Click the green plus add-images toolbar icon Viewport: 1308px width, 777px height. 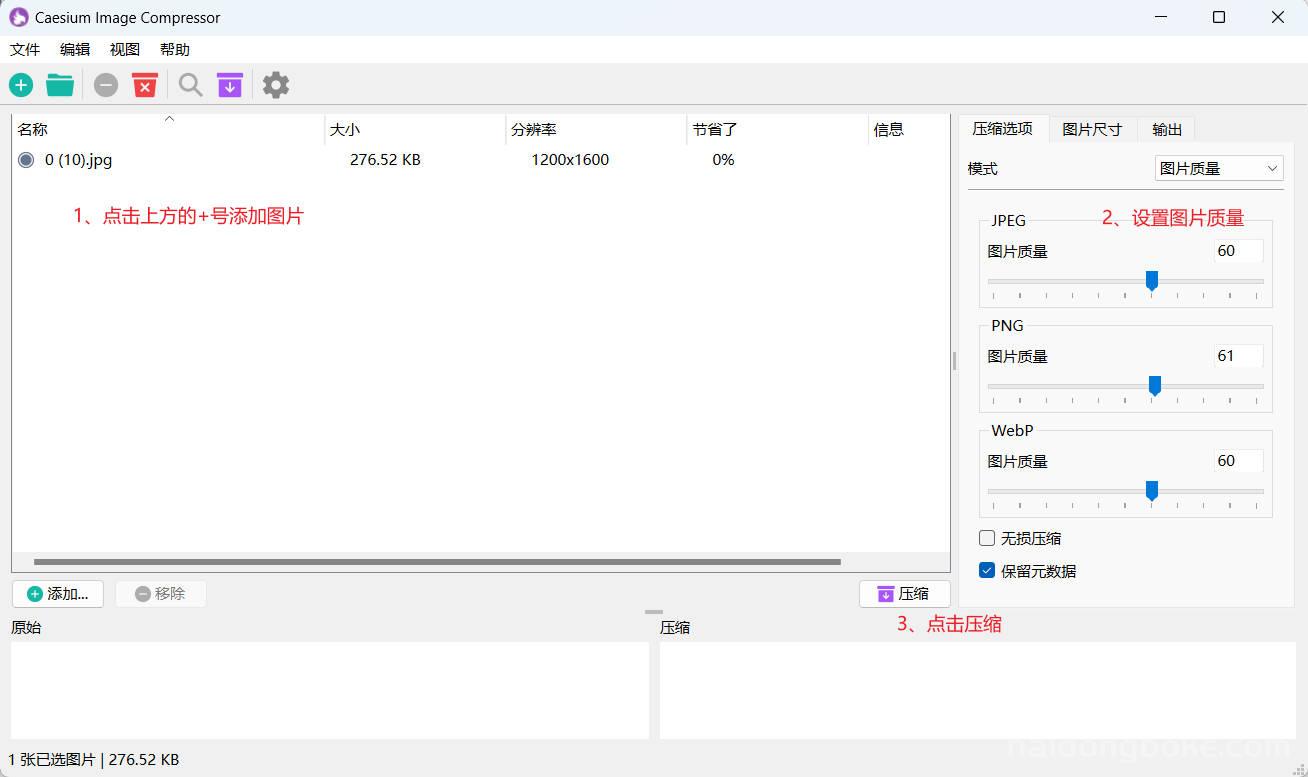click(x=21, y=85)
